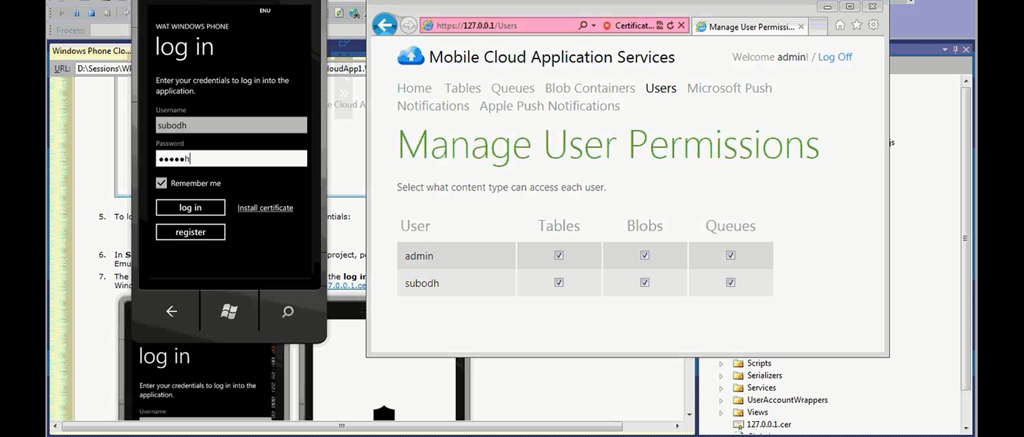
Task: Open Apple Push Notifications page
Action: click(x=550, y=106)
